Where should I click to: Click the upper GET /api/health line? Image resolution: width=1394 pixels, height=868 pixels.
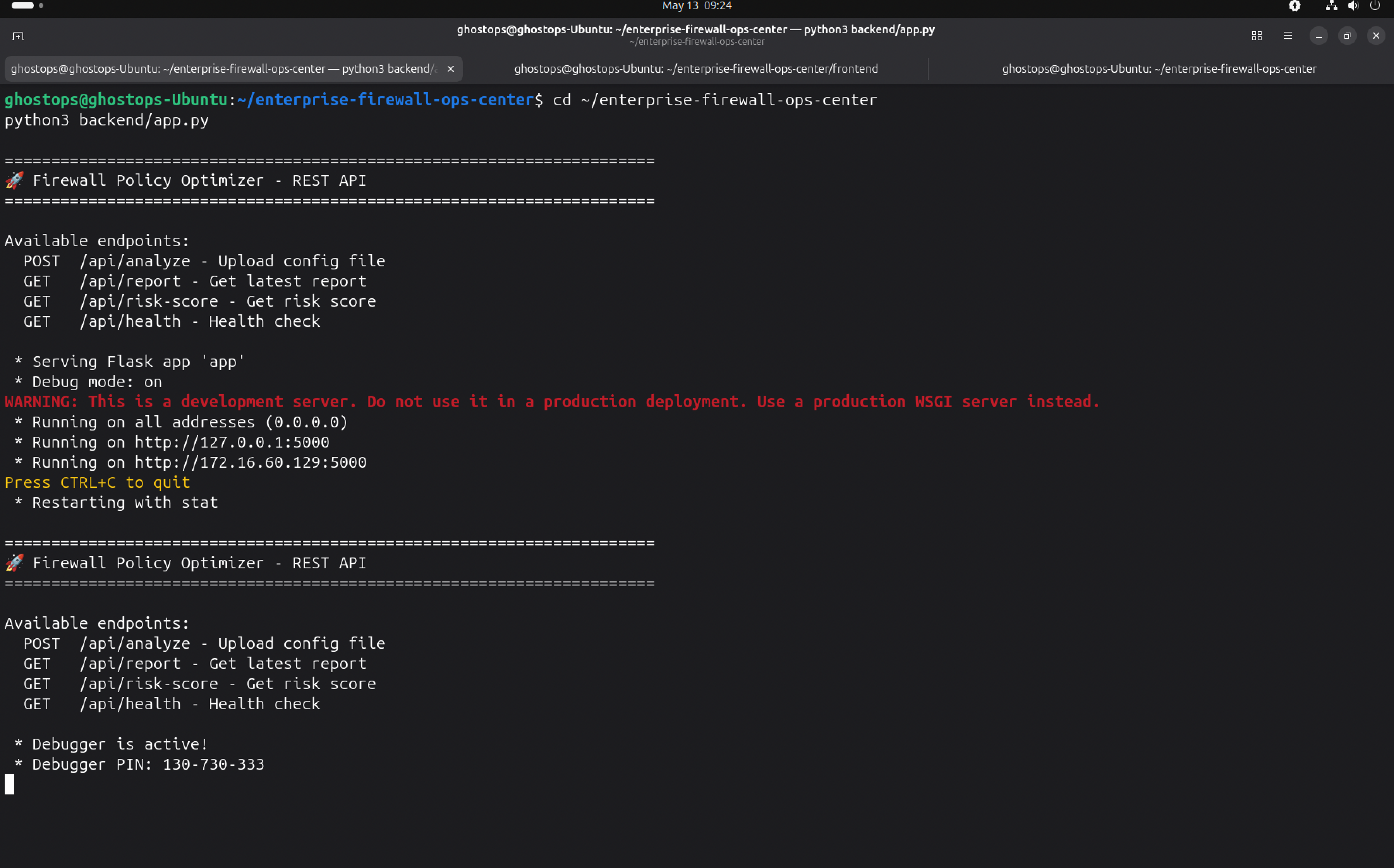coord(172,321)
